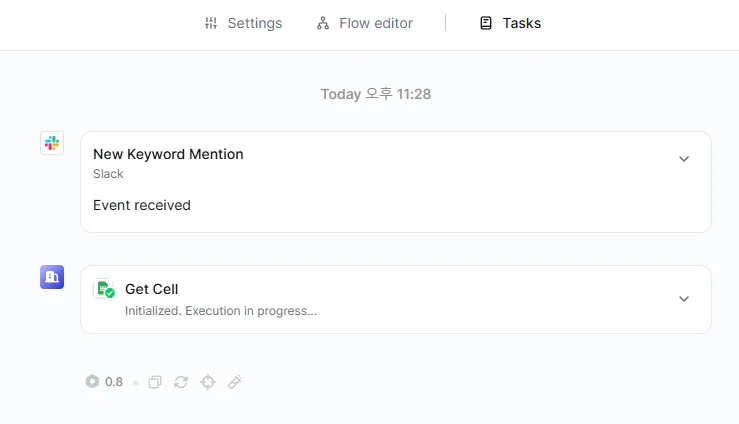Click the 0.8 credits value
This screenshot has height=424, width=739.
coord(114,382)
